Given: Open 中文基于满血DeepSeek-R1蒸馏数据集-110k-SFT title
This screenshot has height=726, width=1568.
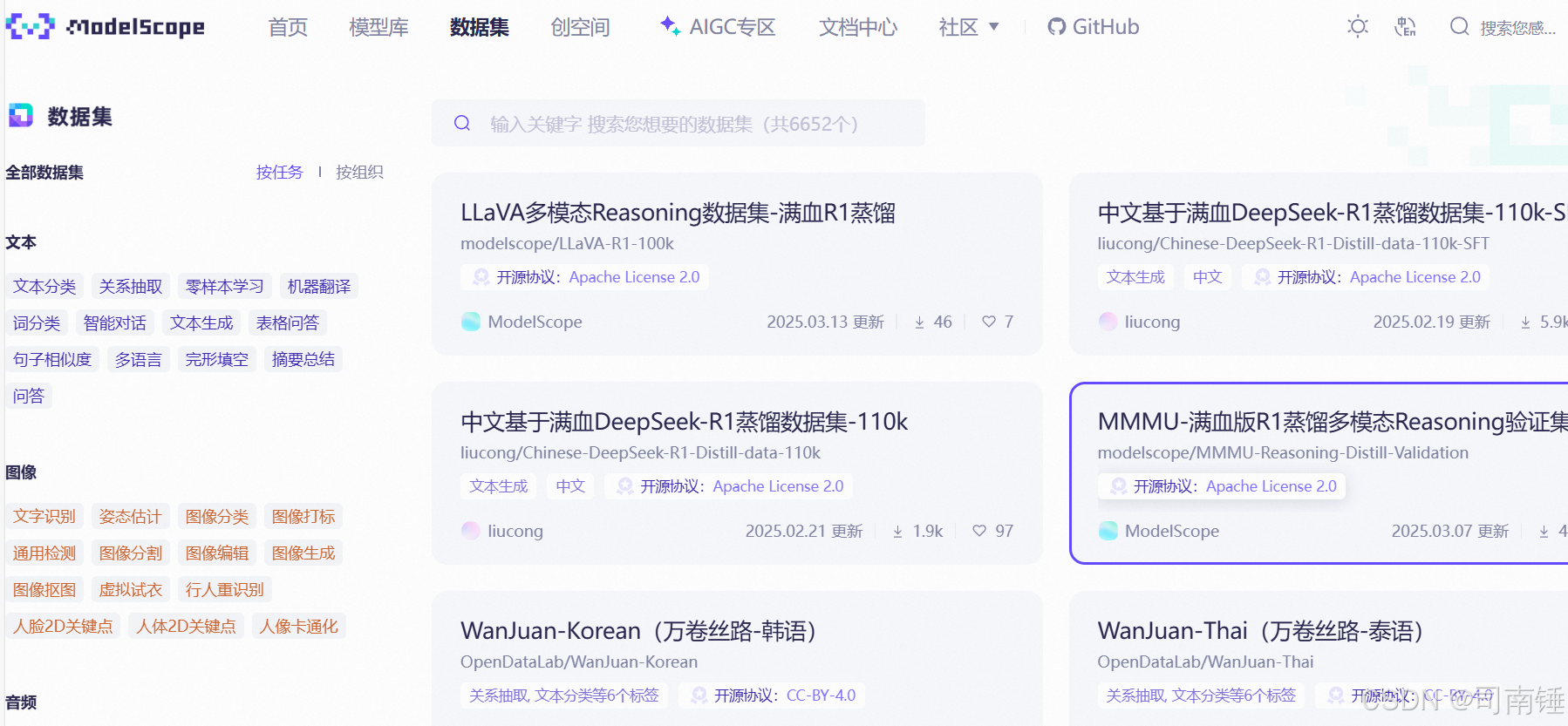Looking at the screenshot, I should click(x=1333, y=213).
